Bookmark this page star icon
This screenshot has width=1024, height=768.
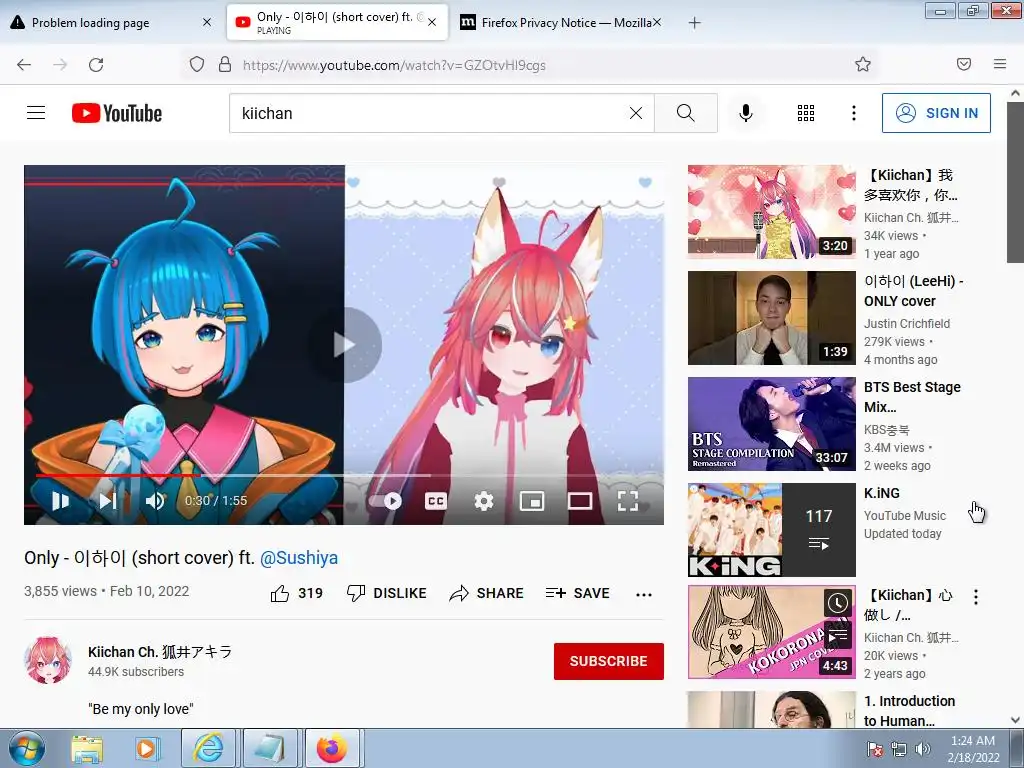click(863, 64)
